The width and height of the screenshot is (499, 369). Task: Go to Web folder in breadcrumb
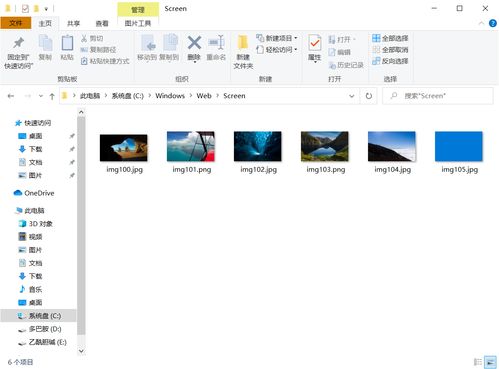click(204, 96)
